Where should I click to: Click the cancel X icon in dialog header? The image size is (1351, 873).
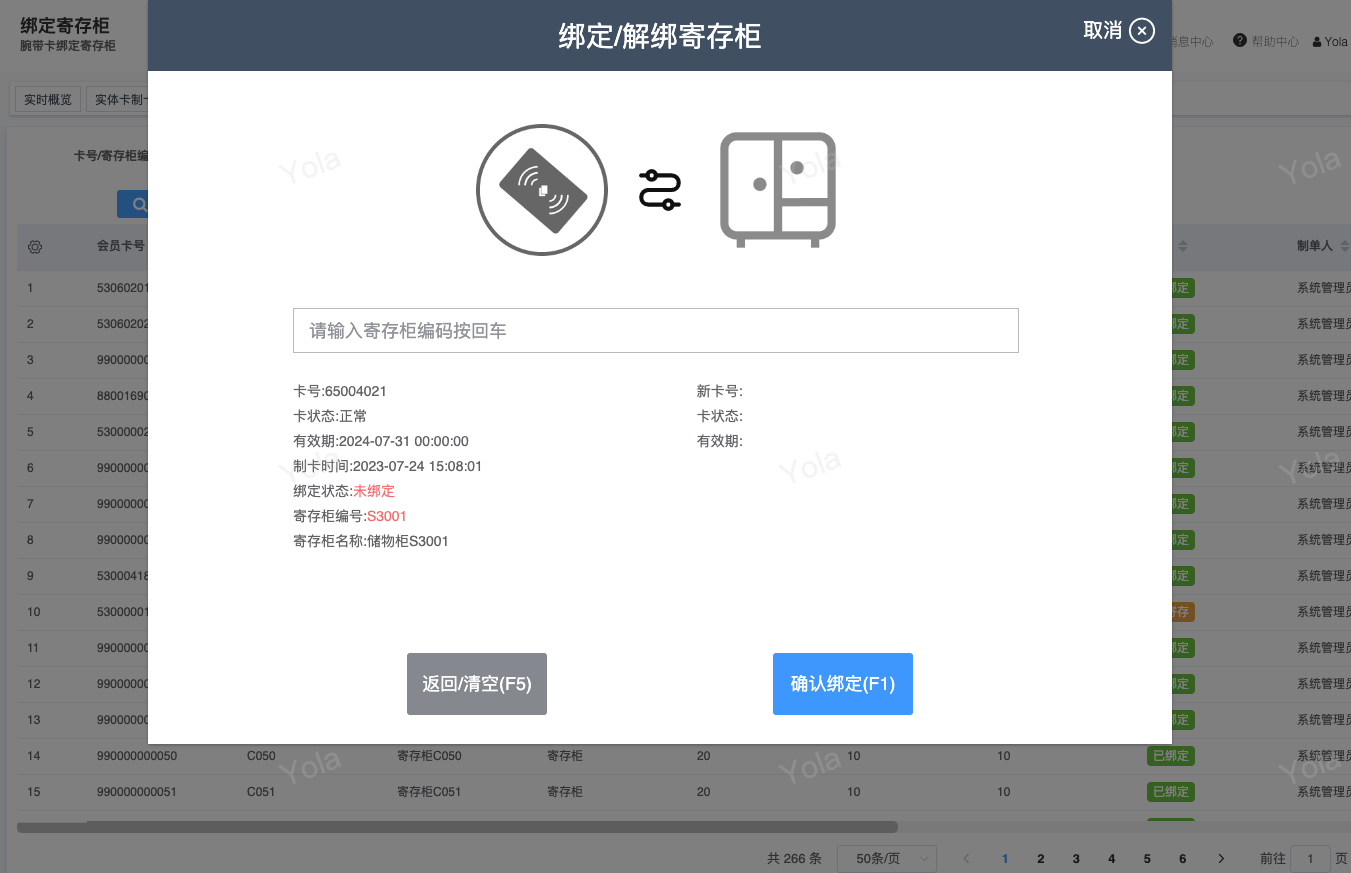click(1142, 31)
